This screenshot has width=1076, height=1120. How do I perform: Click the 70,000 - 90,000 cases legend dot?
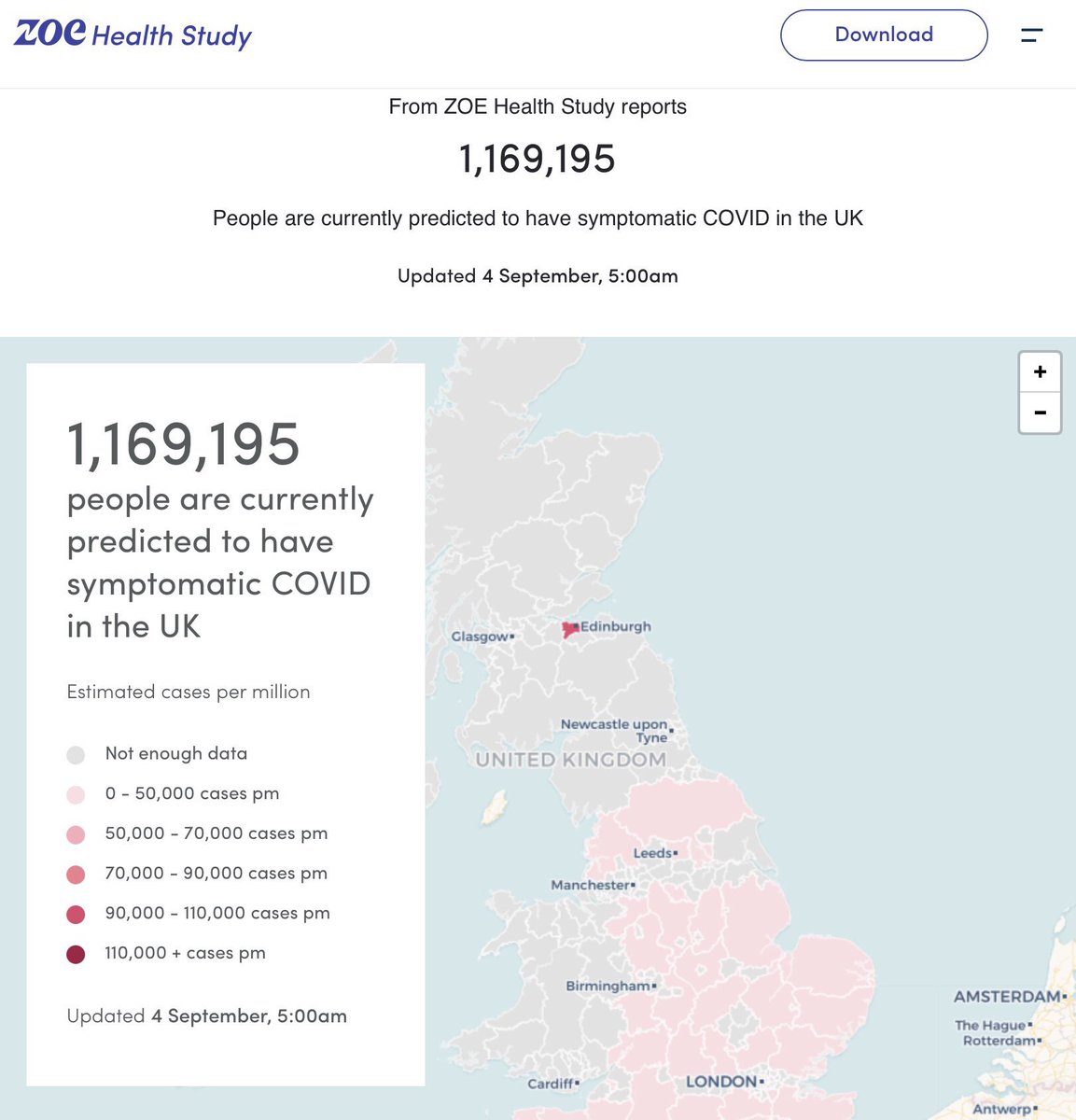coord(77,875)
